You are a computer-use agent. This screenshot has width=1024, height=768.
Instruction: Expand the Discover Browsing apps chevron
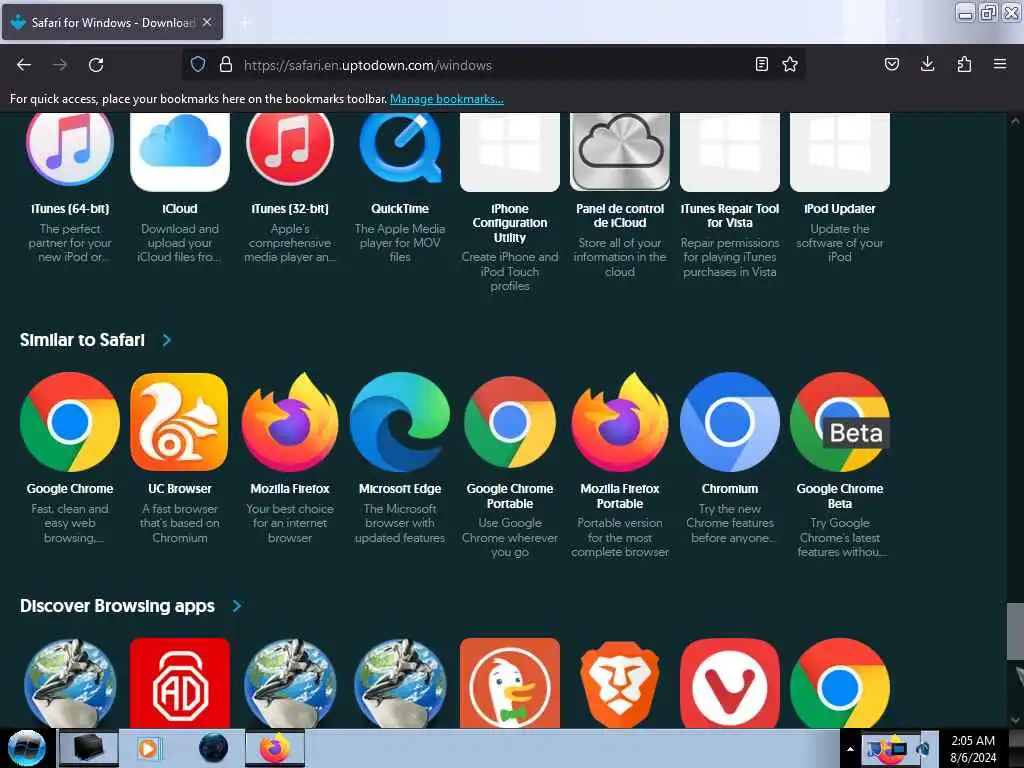(x=236, y=606)
